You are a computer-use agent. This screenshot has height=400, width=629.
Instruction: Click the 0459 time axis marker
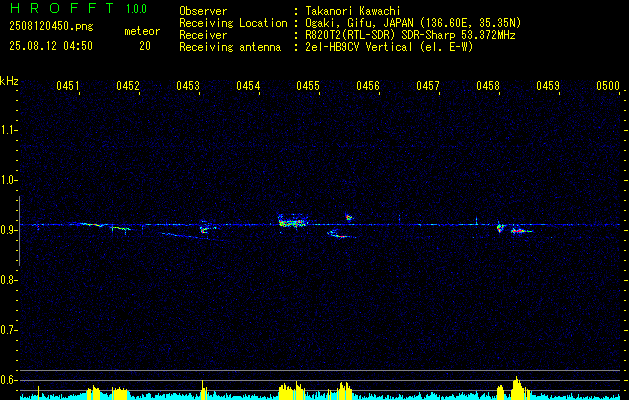coord(548,85)
